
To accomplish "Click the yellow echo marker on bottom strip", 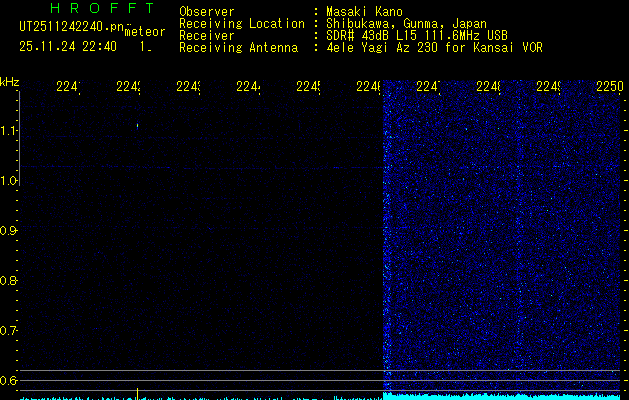I will 138,394.
